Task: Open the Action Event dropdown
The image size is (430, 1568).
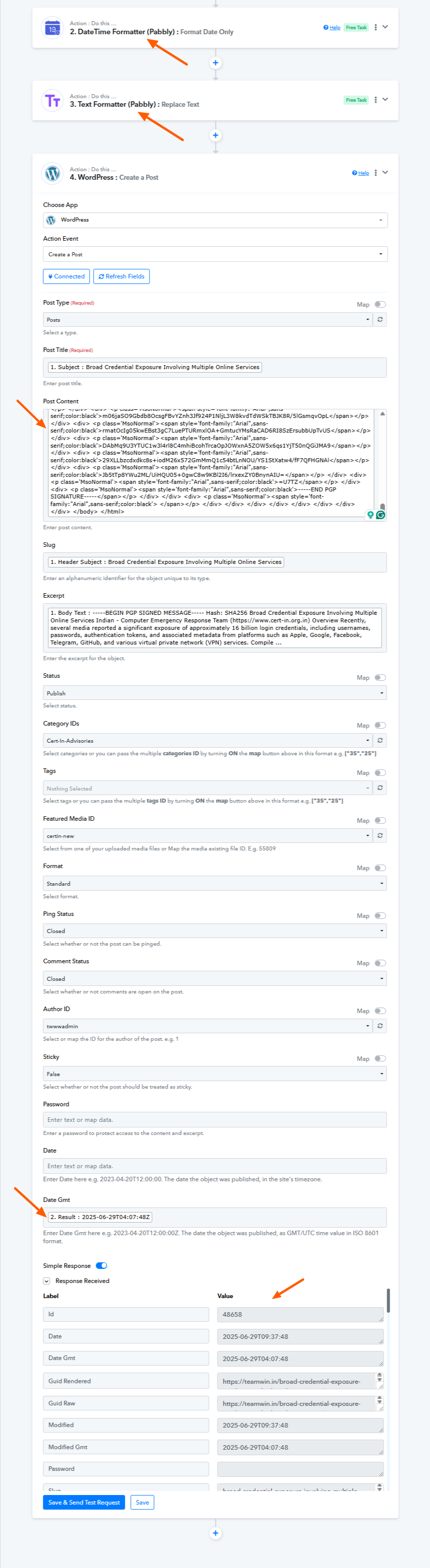Action: pos(215,254)
